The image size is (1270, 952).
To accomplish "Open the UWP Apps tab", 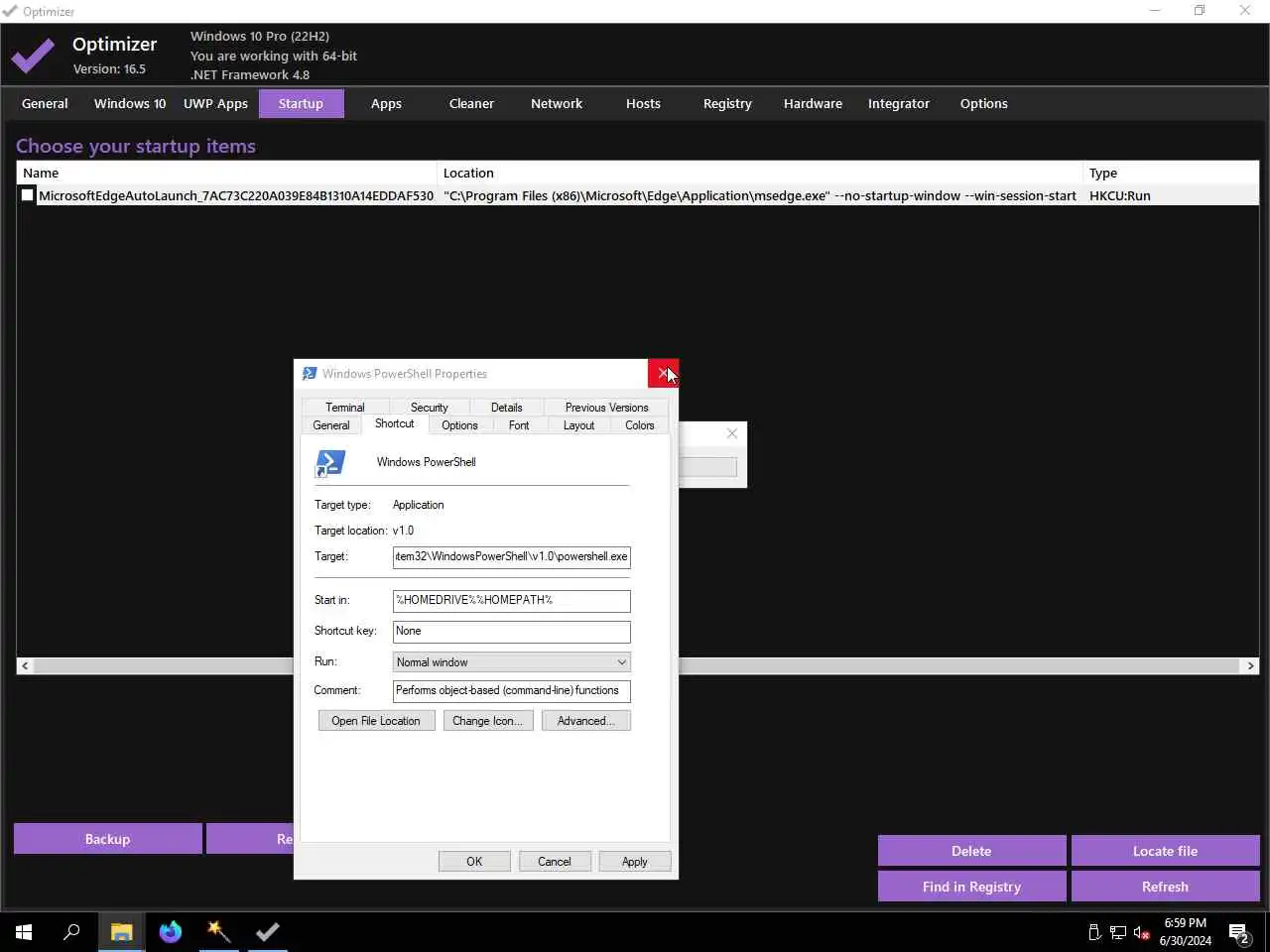I will [215, 103].
